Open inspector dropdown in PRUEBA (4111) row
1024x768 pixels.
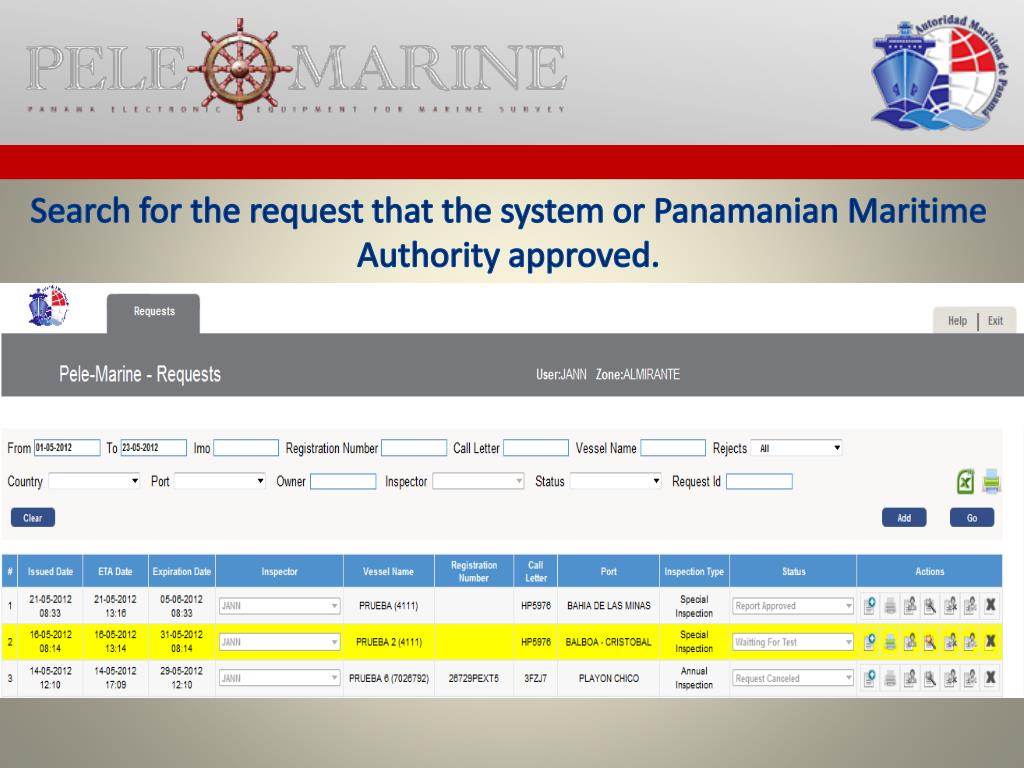280,606
